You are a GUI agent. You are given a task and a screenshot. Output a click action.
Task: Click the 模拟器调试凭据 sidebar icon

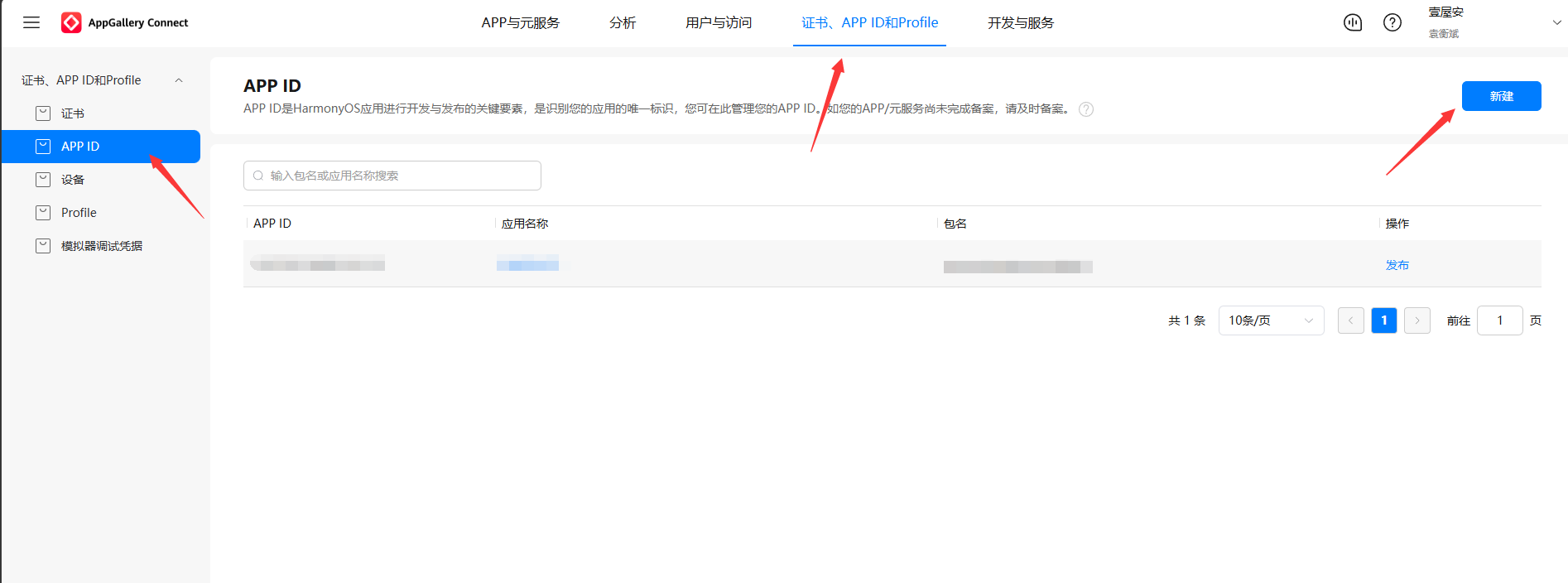[x=43, y=246]
